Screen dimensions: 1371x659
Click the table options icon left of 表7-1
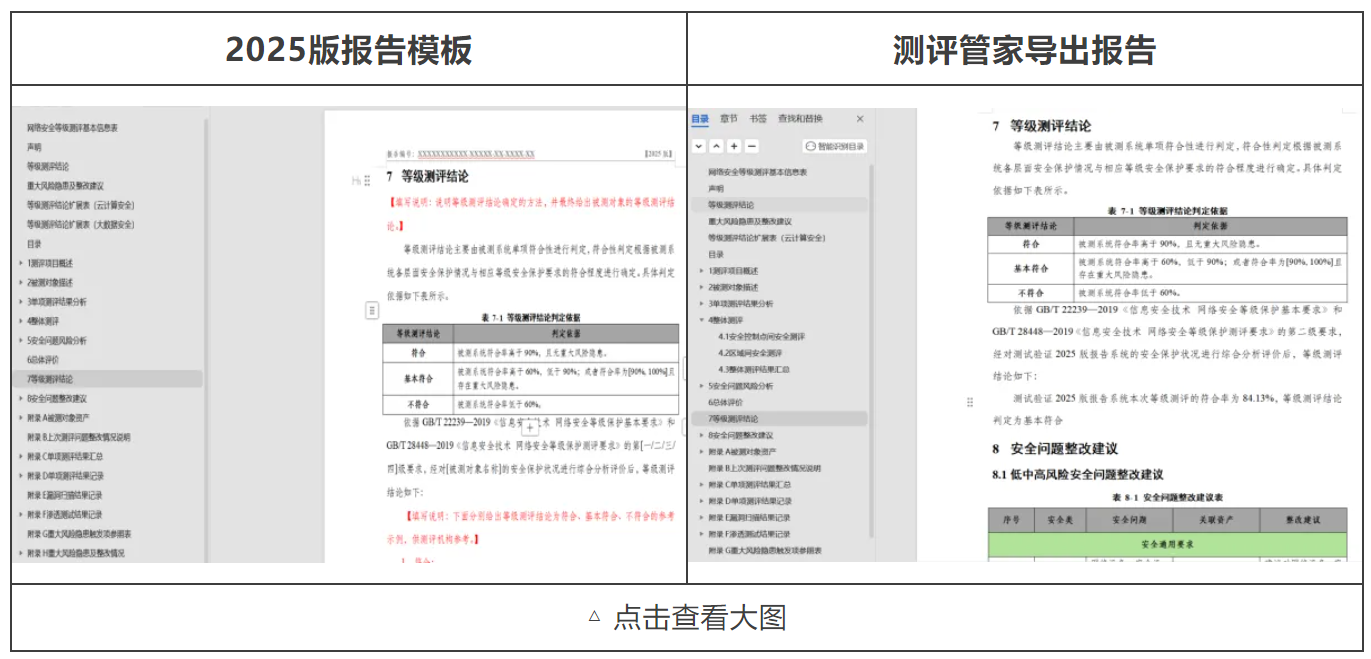tap(372, 311)
